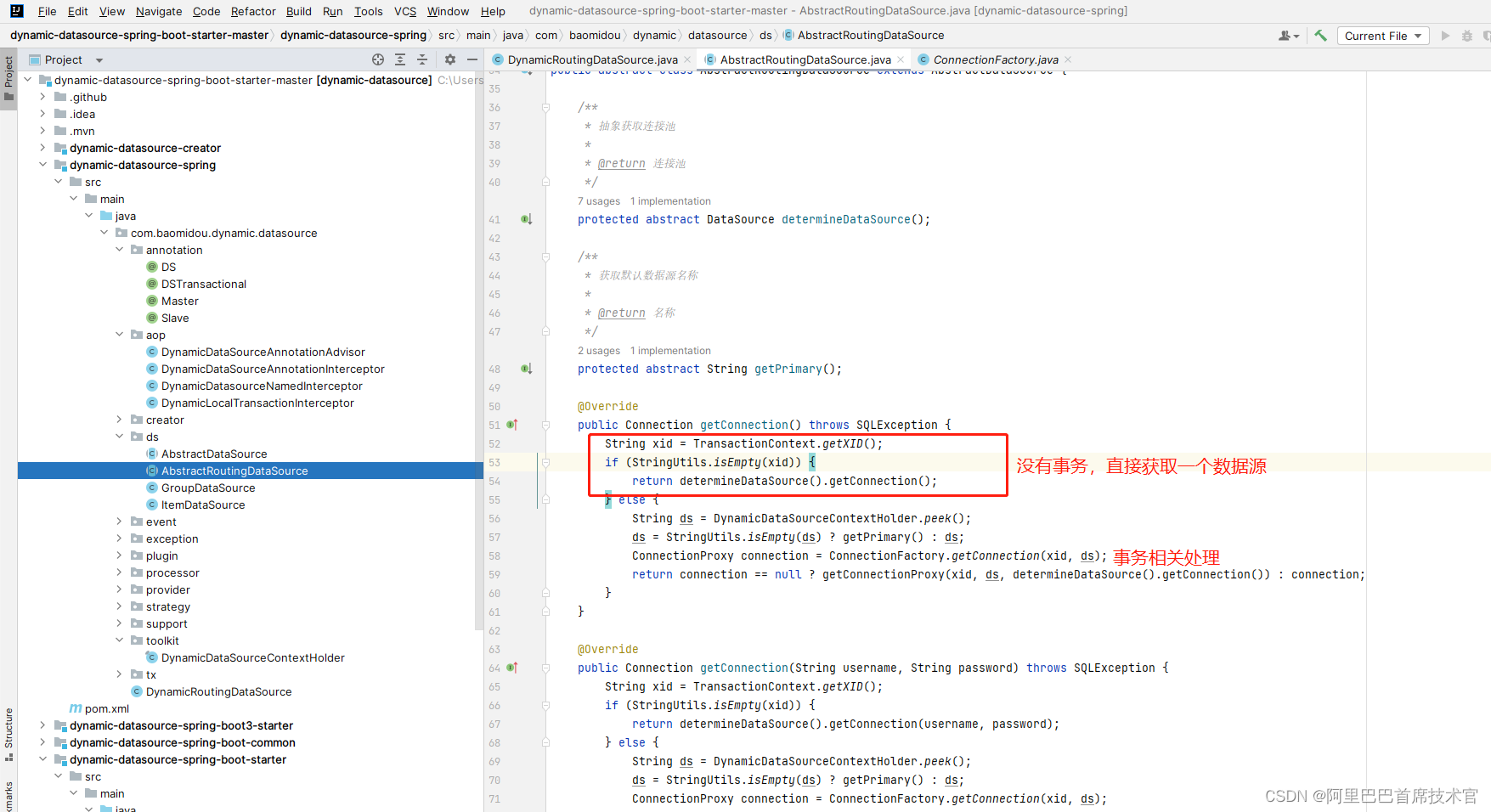This screenshot has height=812, width=1491.
Task: Select AbstractDataSource in the project tree
Action: click(214, 454)
